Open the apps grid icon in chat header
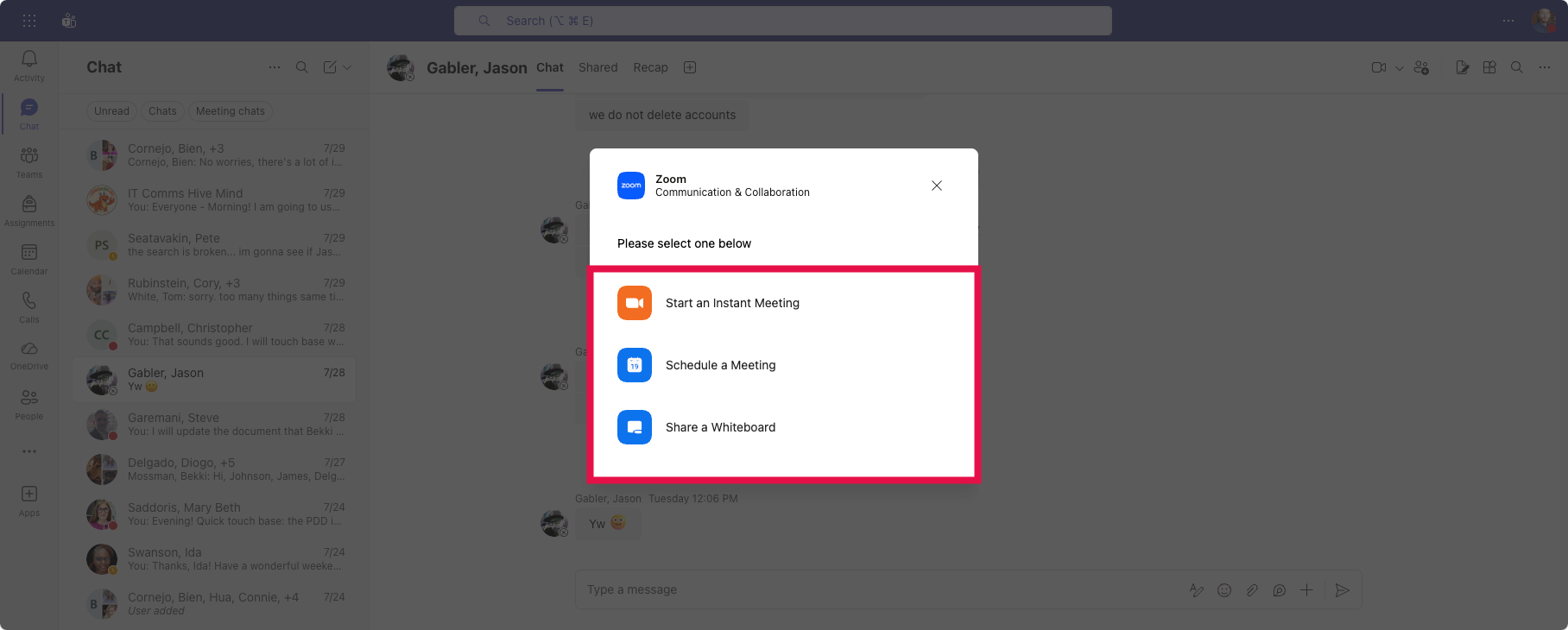Screen dimensions: 1568x630 1489,67
